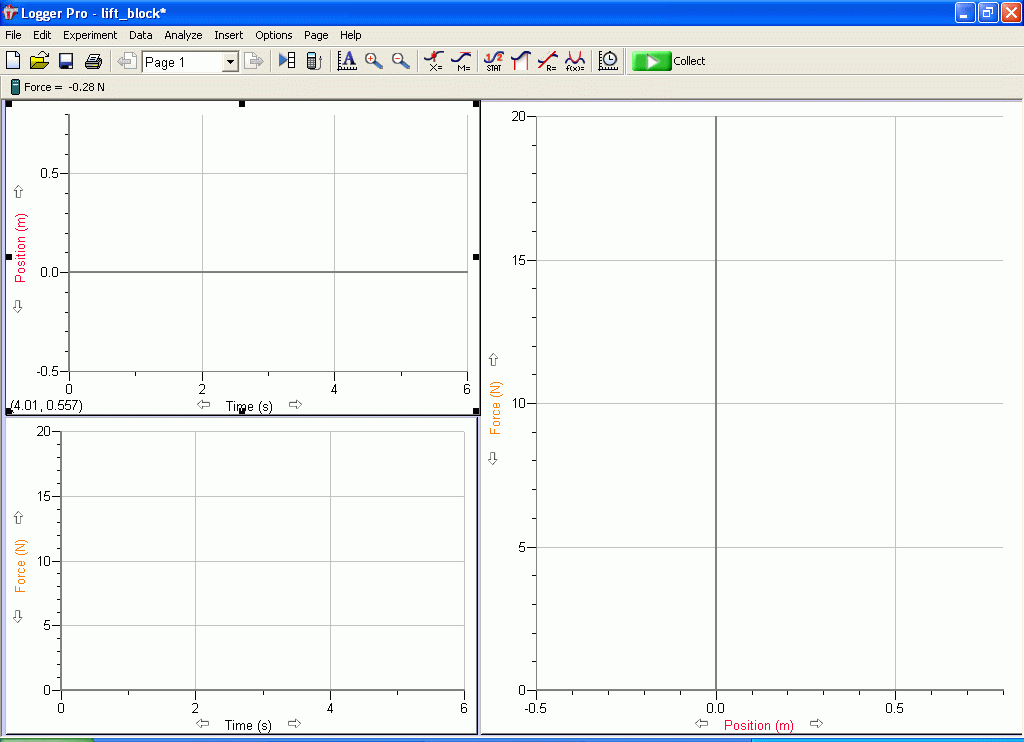Open the Curve Fit f(x)= tool
The width and height of the screenshot is (1024, 742).
tap(575, 61)
